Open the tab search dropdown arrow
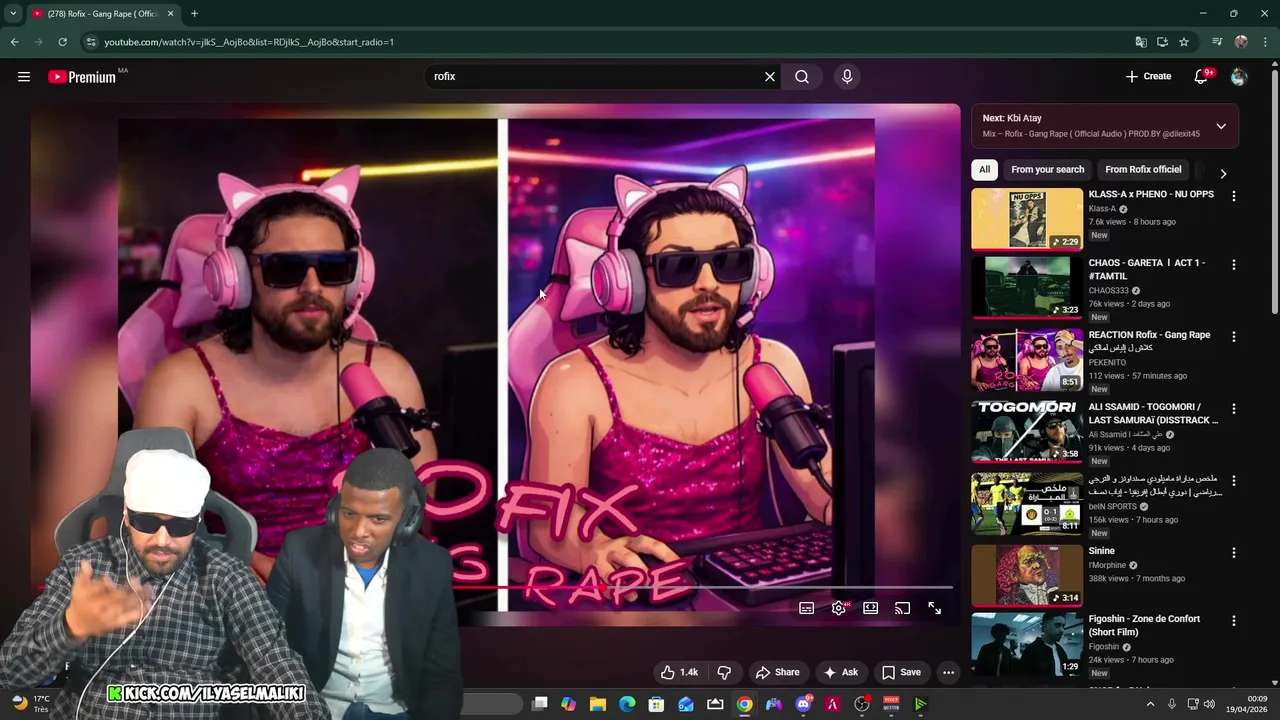This screenshot has height=720, width=1280. (13, 14)
